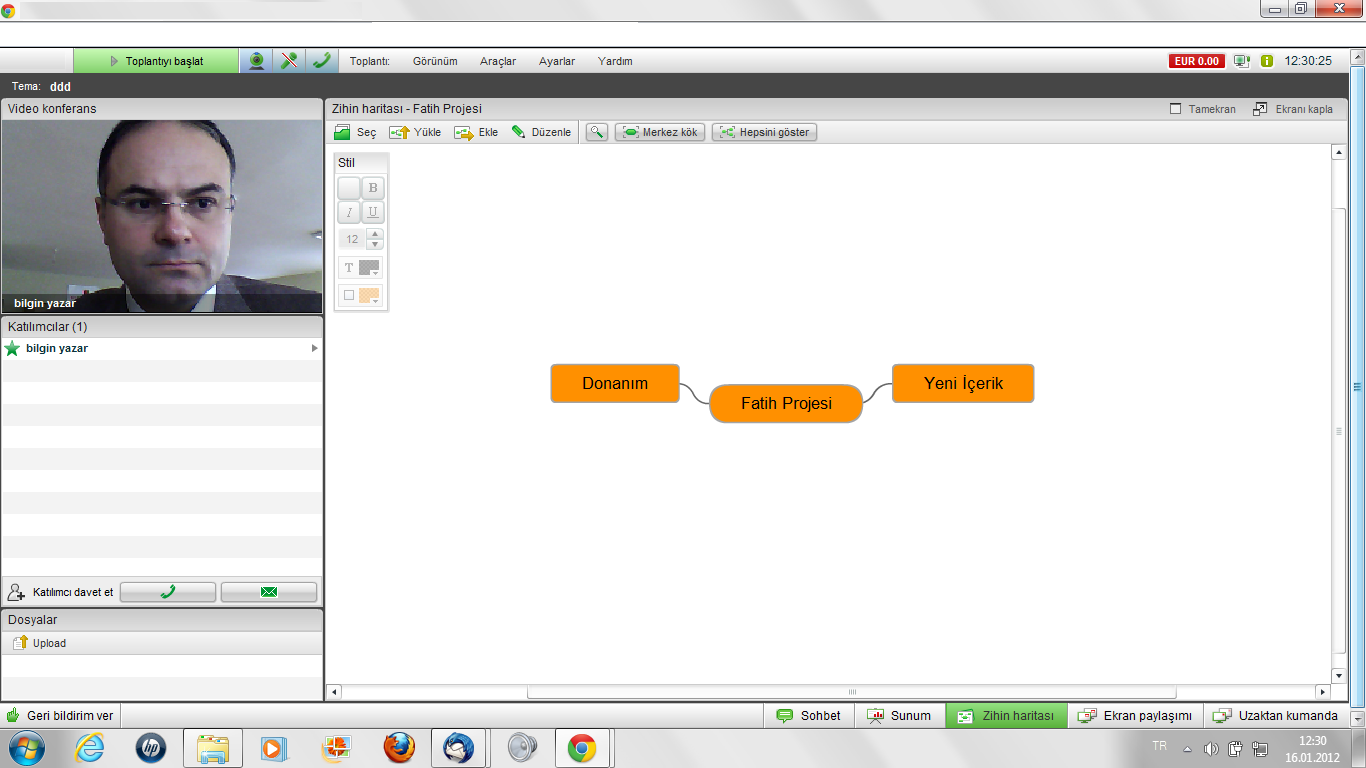Click Katılımcı davet et add-person icon
The height and width of the screenshot is (768, 1366).
click(16, 592)
